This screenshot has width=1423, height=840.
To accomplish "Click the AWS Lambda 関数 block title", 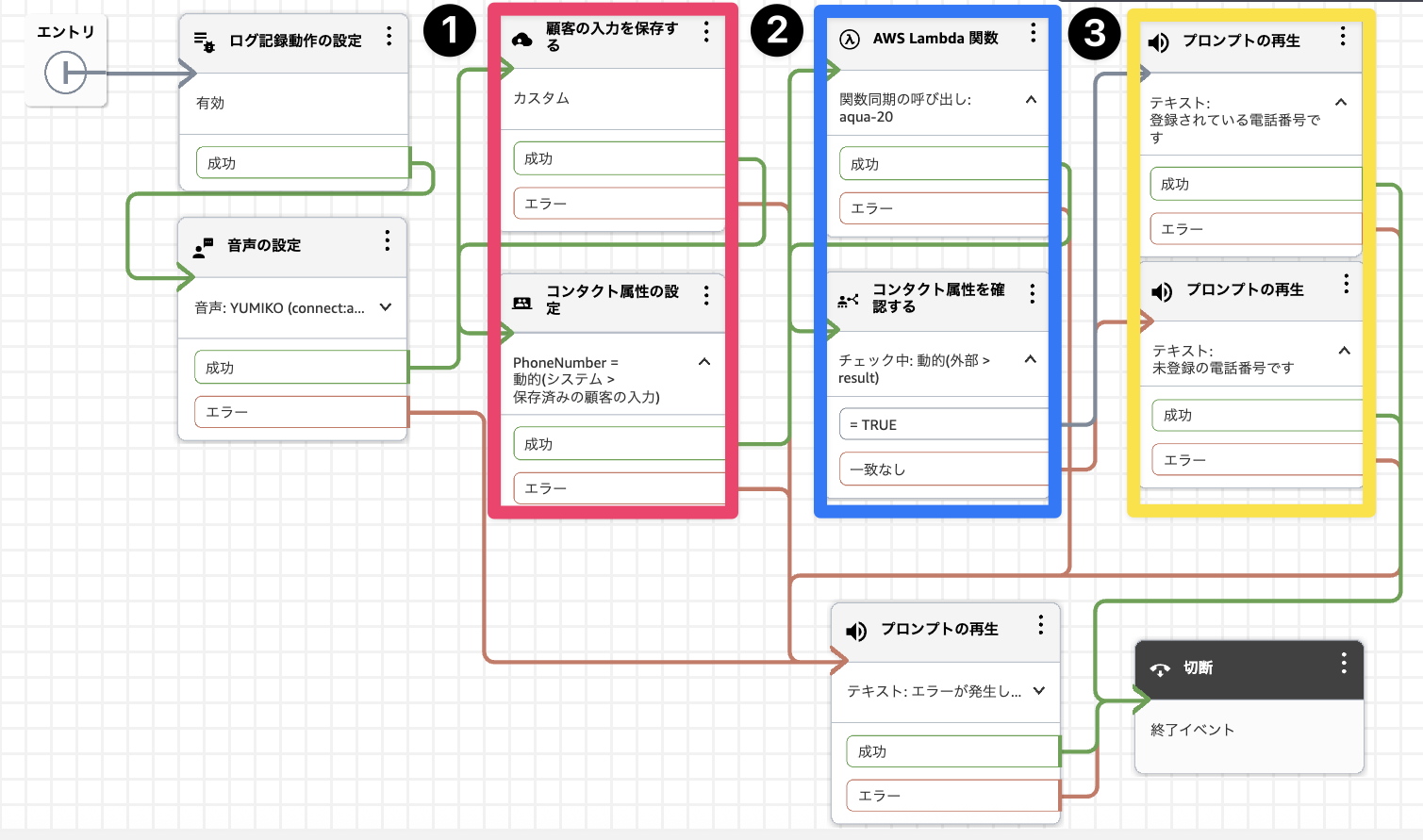I will [935, 38].
